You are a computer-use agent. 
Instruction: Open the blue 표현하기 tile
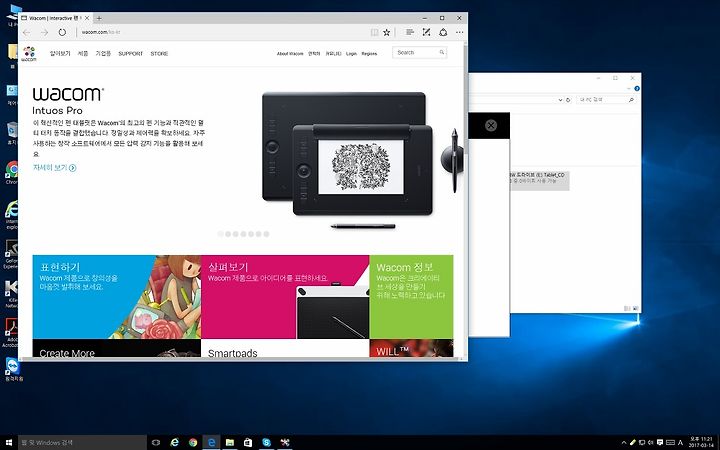coord(117,297)
